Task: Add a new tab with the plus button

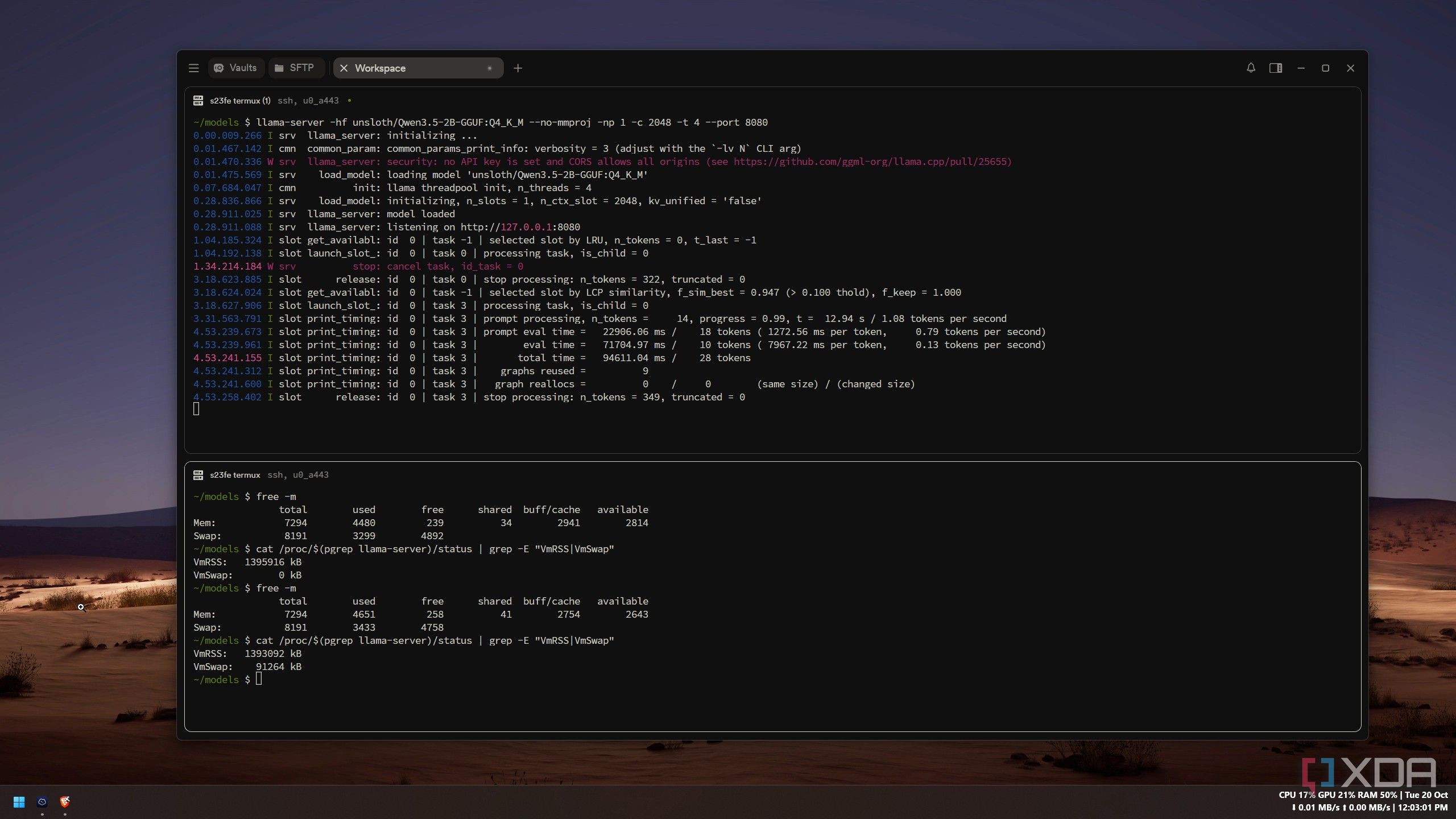Action: coord(518,68)
